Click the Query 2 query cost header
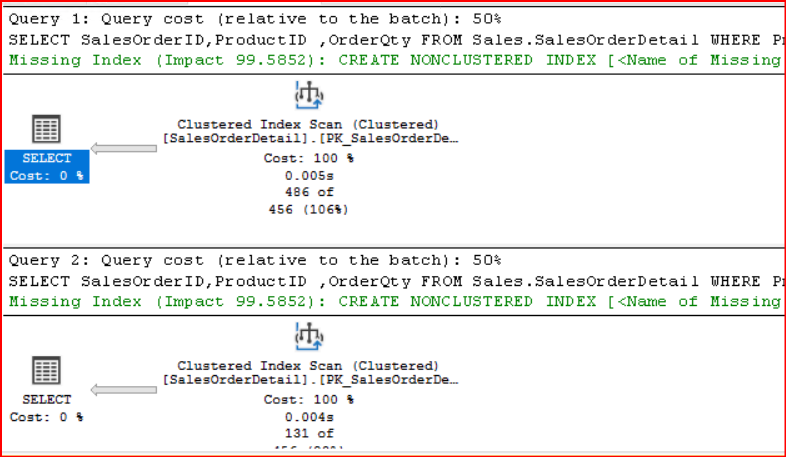 (x=255, y=260)
